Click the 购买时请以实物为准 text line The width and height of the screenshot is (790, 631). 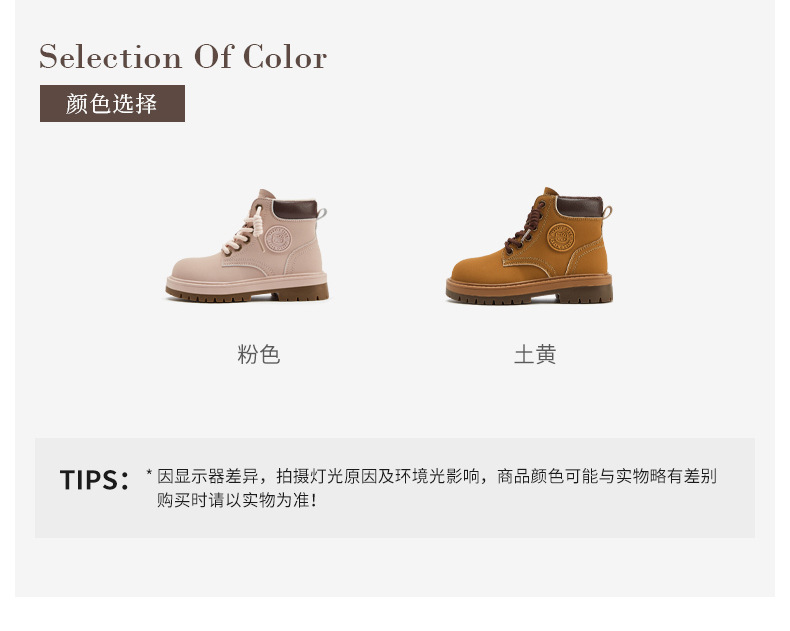pyautogui.click(x=237, y=499)
